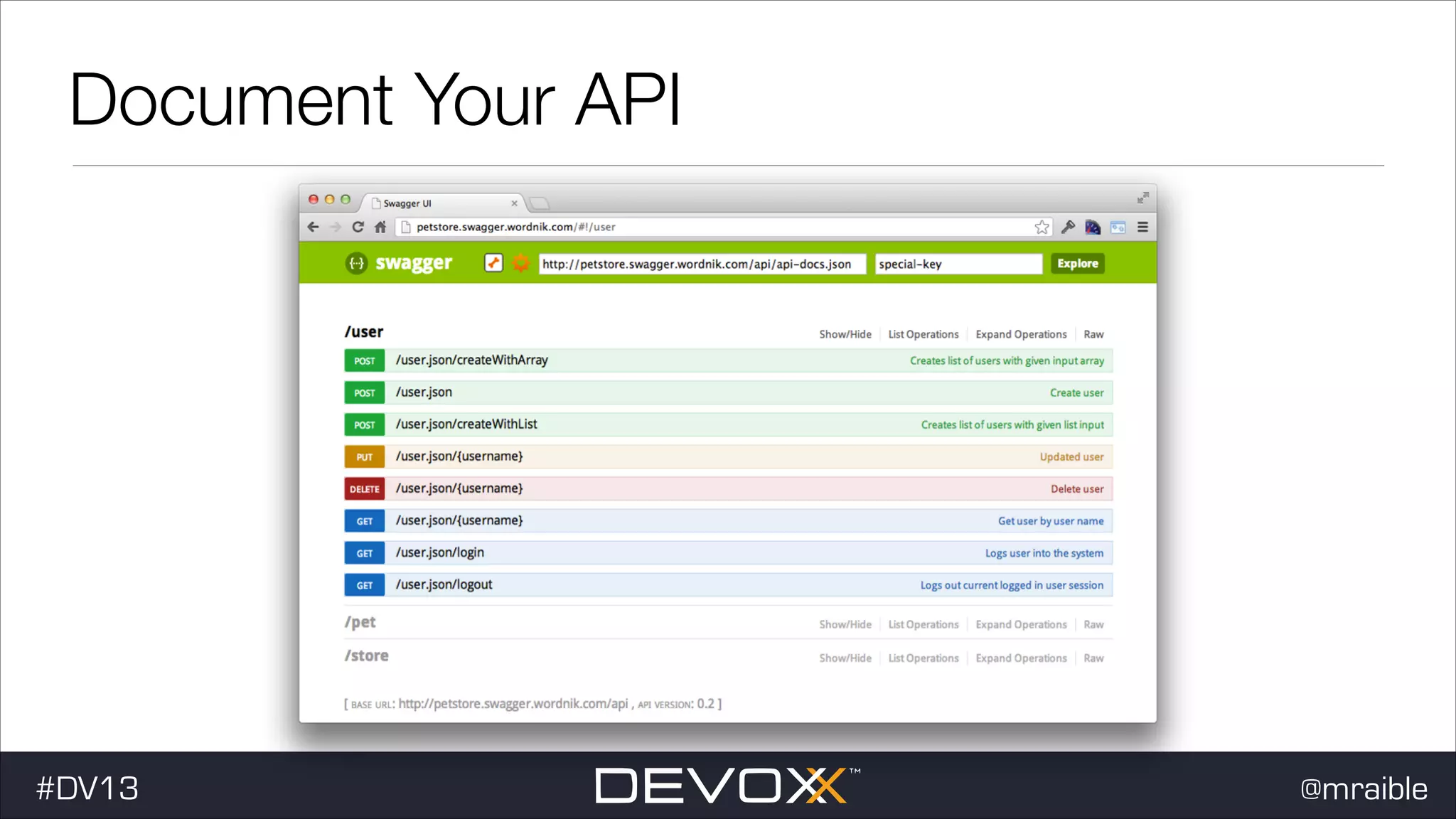Click the orange gear icon in Swagger header

(x=521, y=263)
